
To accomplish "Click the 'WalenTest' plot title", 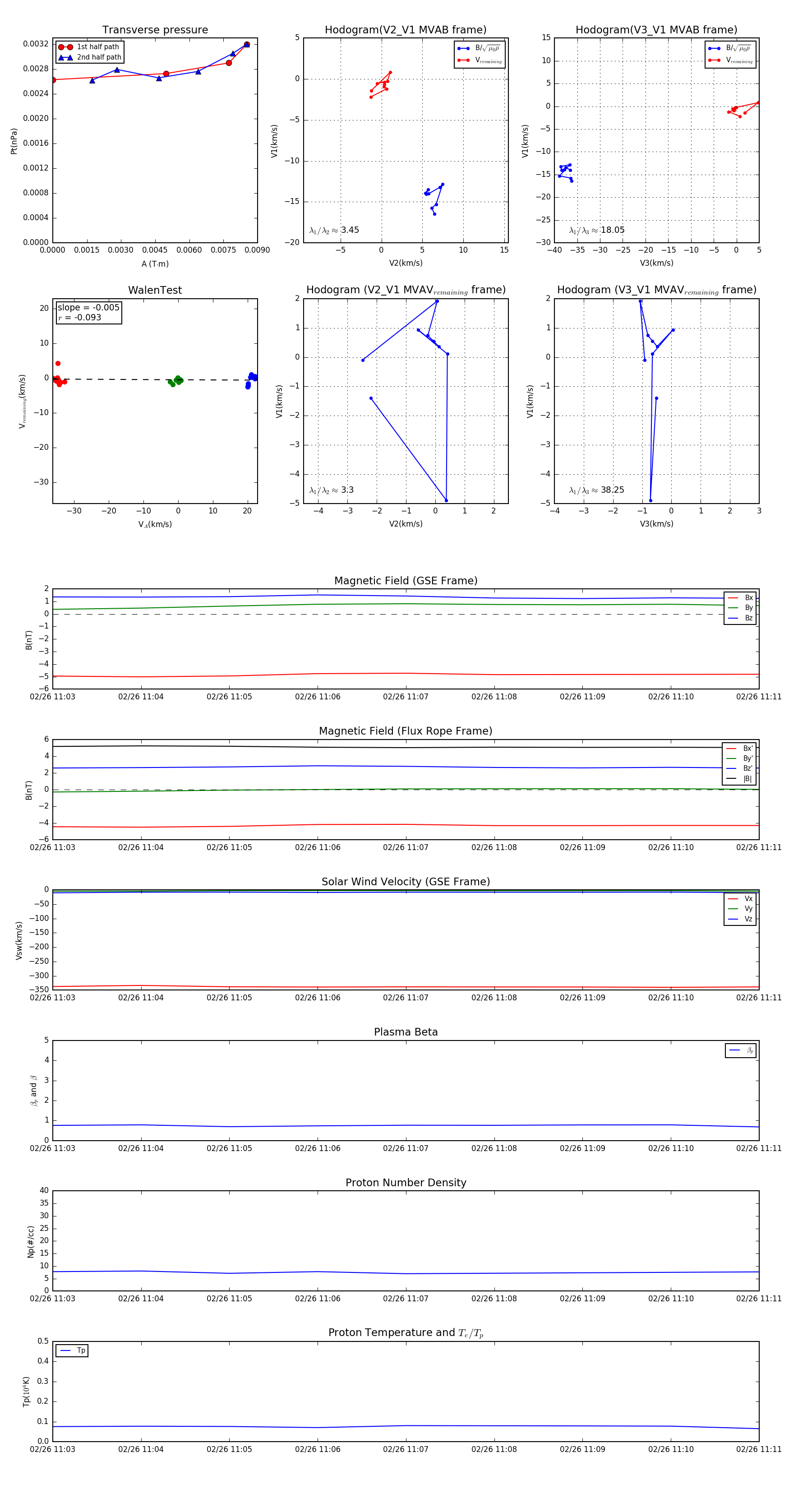I will pyautogui.click(x=155, y=290).
